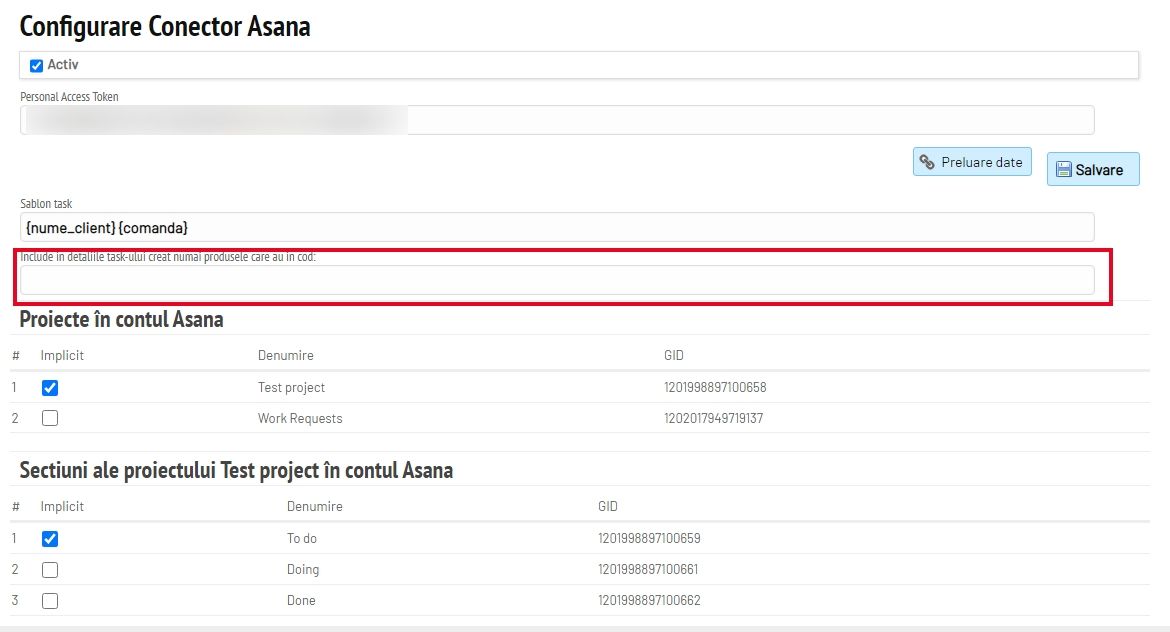Click the Denumire header in projects table
1170x632 pixels.
(286, 355)
